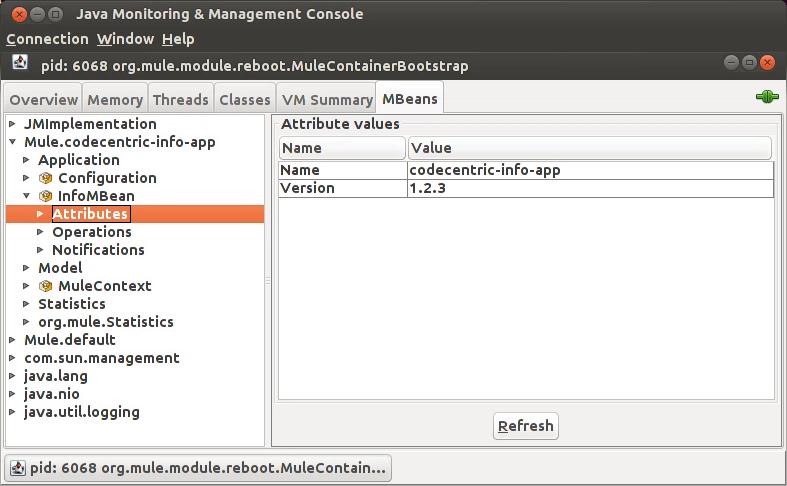Click the Java icon in internal frame title
The width and height of the screenshot is (787, 486).
tap(19, 64)
